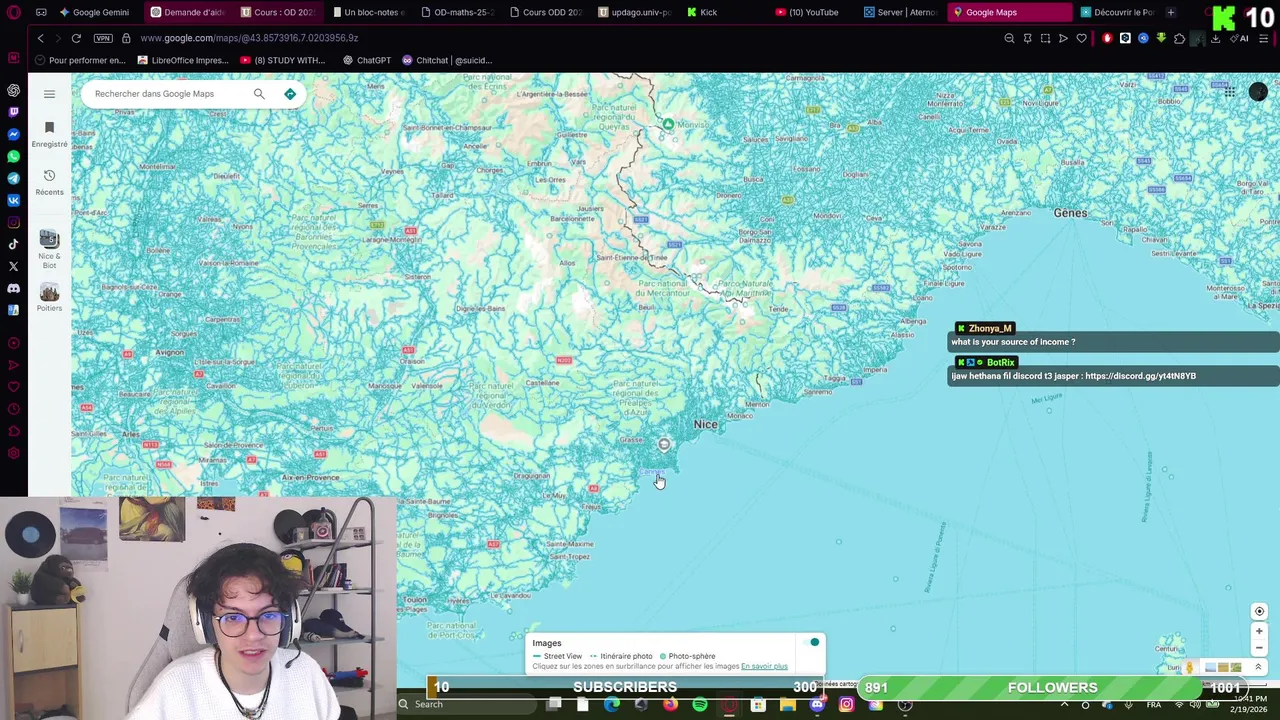
Task: Expand the map layers strip chevron
Action: pyautogui.click(x=1258, y=667)
